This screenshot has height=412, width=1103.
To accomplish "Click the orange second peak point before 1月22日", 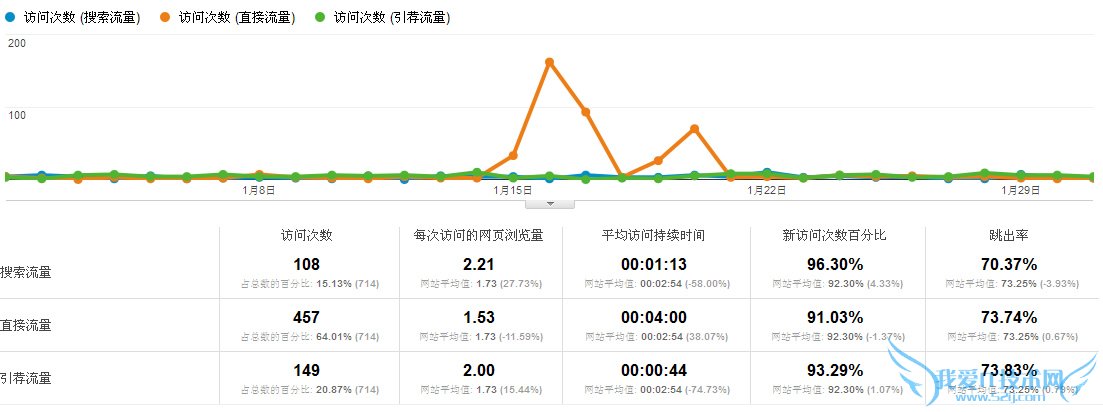I will [694, 129].
